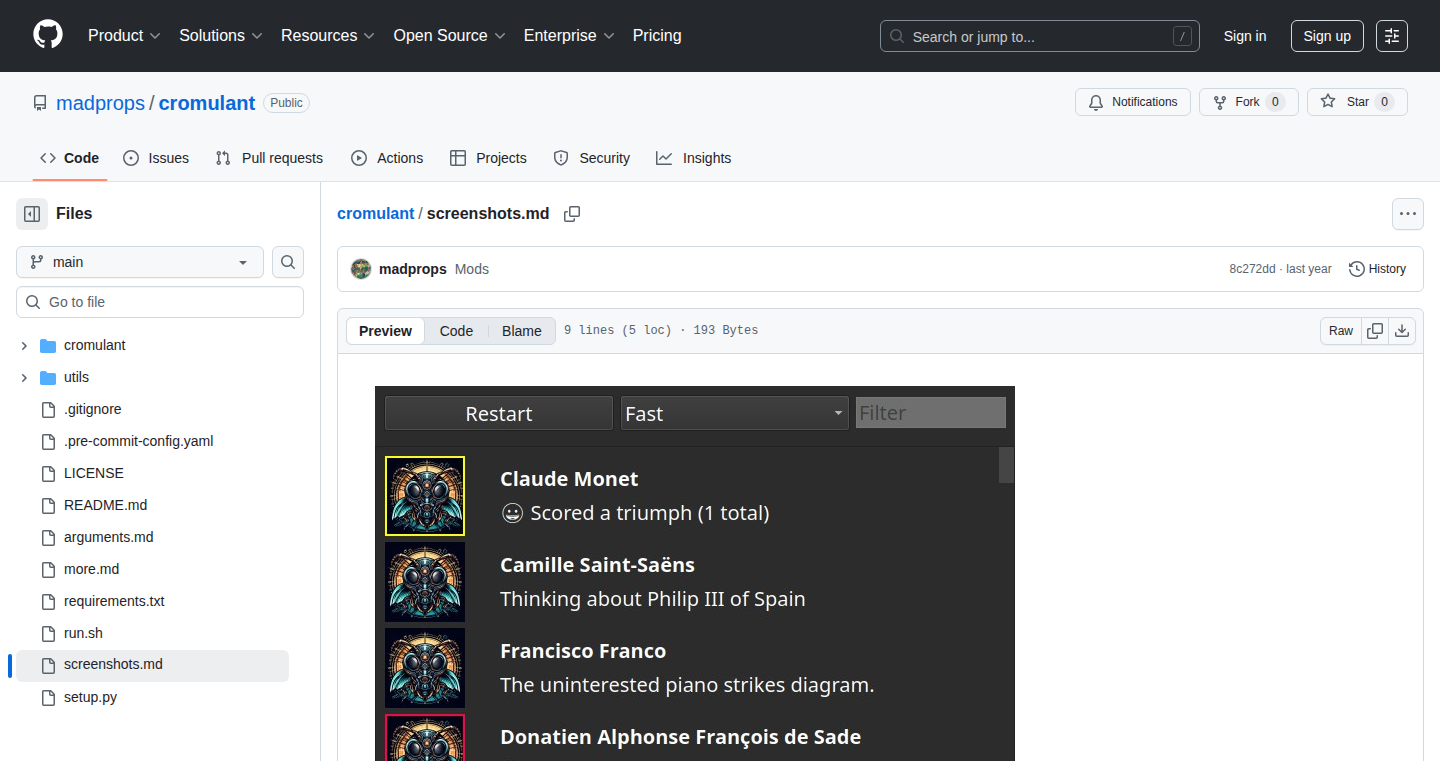Click the Sign up button
Image resolution: width=1440 pixels, height=761 pixels.
1327,36
